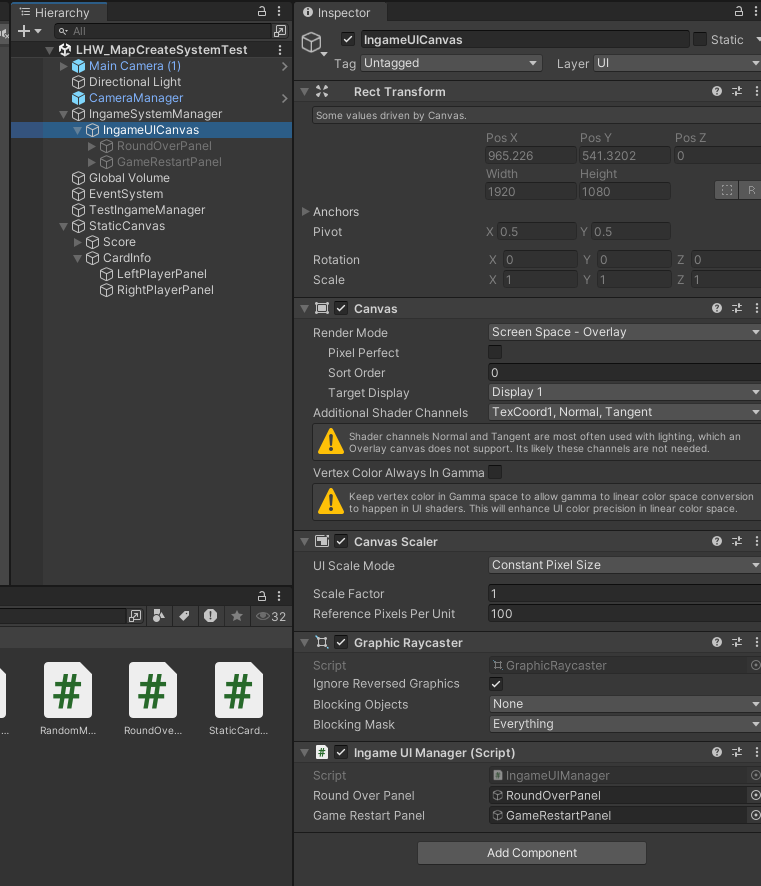This screenshot has height=886, width=761.
Task: Collapse the Rect Transform component
Action: (305, 92)
